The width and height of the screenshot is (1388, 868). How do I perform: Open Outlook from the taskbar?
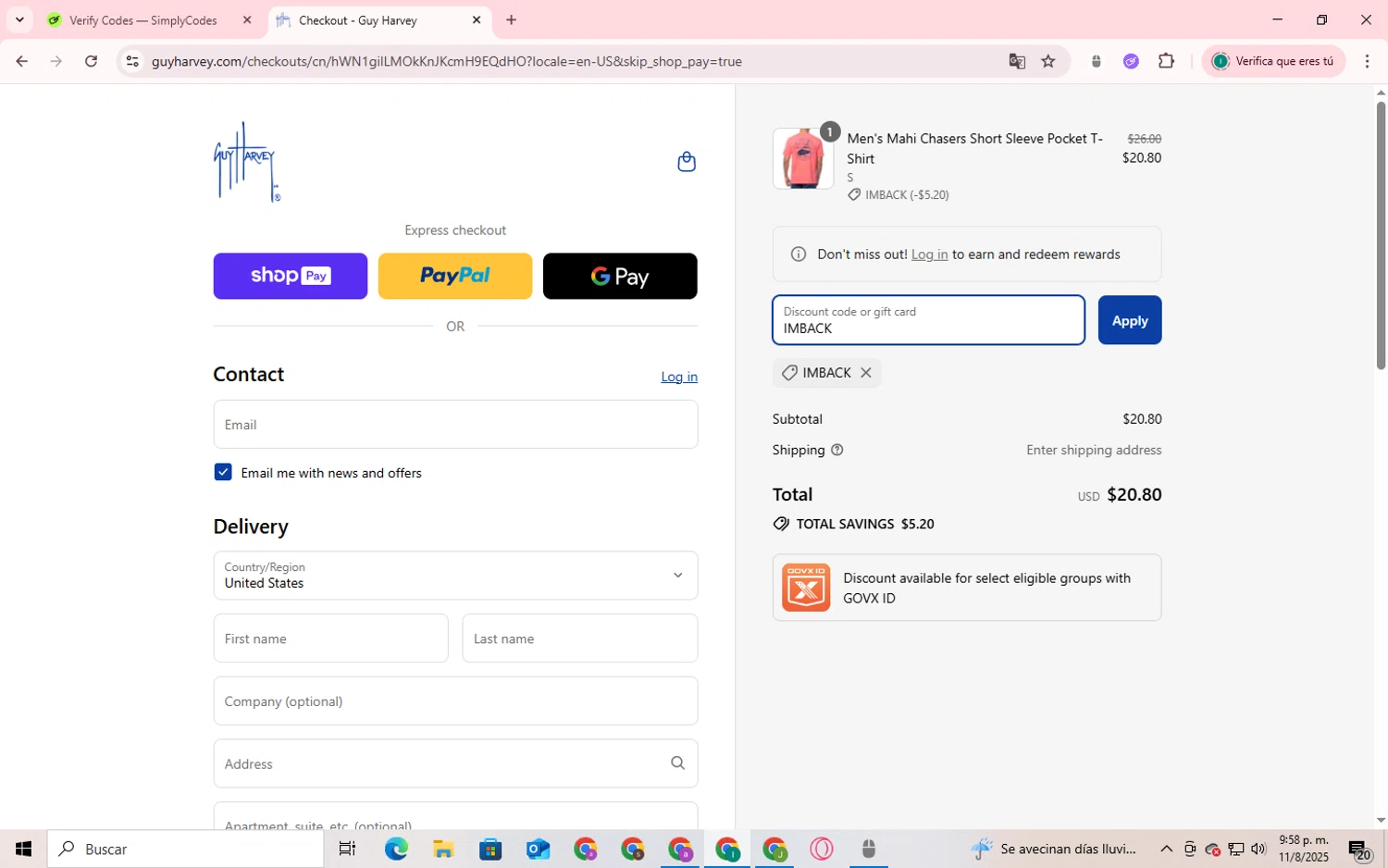pyautogui.click(x=538, y=849)
